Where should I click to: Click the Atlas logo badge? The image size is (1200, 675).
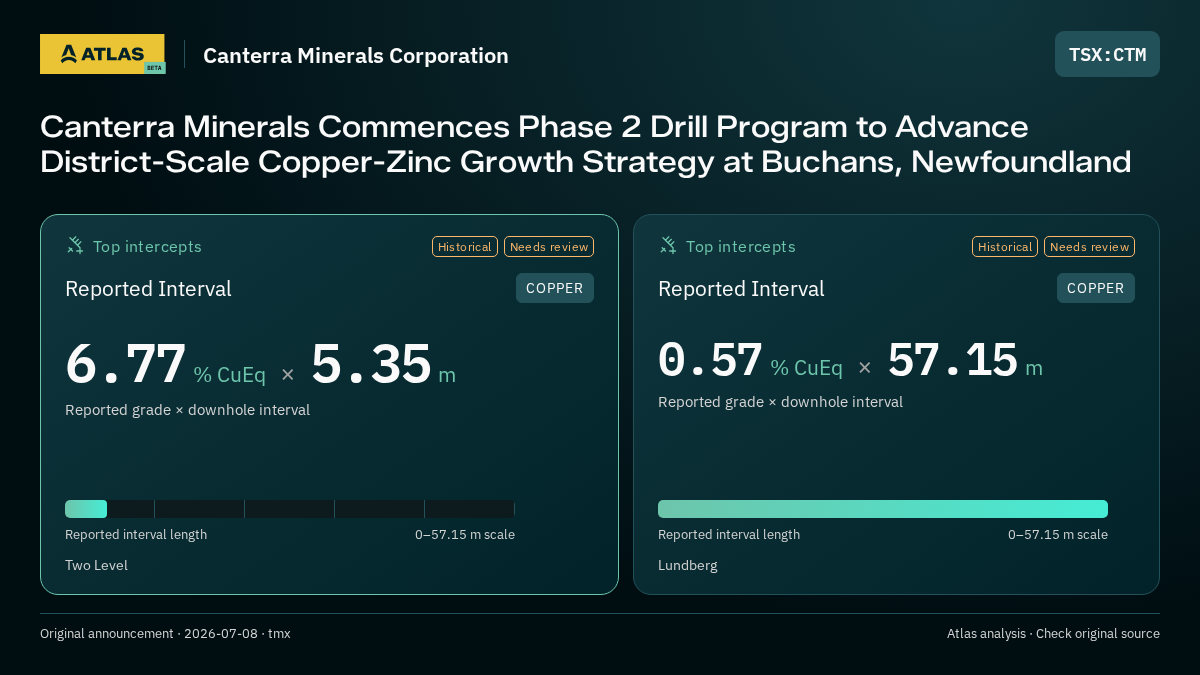[x=102, y=54]
